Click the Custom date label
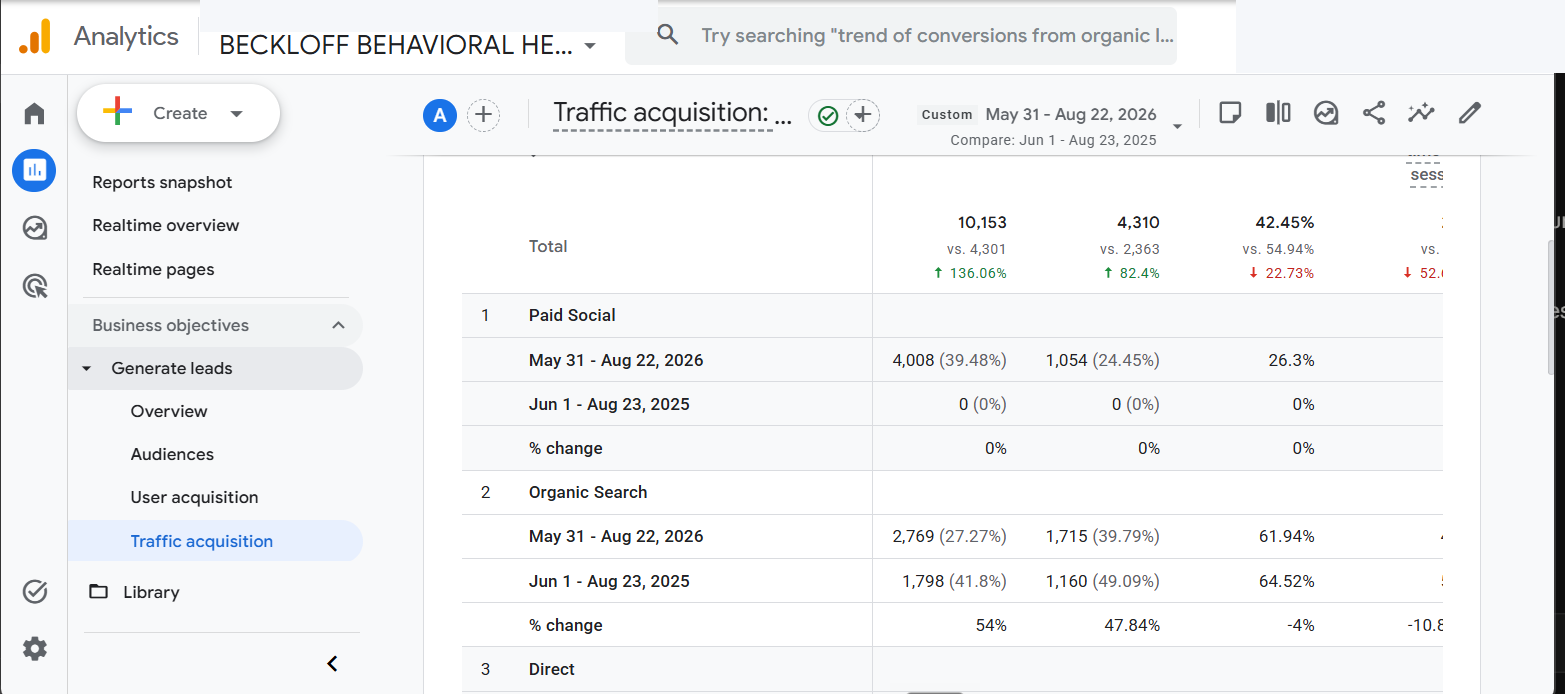Screen dimensions: 1565x694 (x=947, y=114)
